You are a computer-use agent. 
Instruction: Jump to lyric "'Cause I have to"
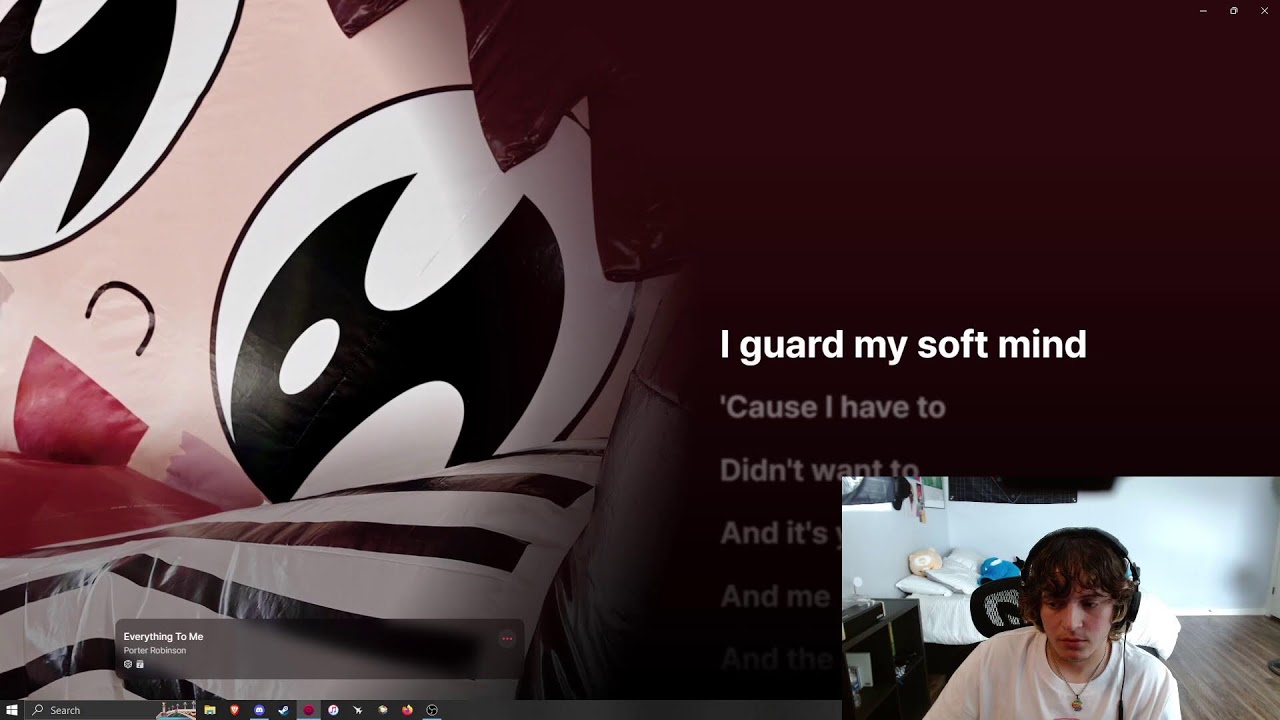click(x=832, y=407)
